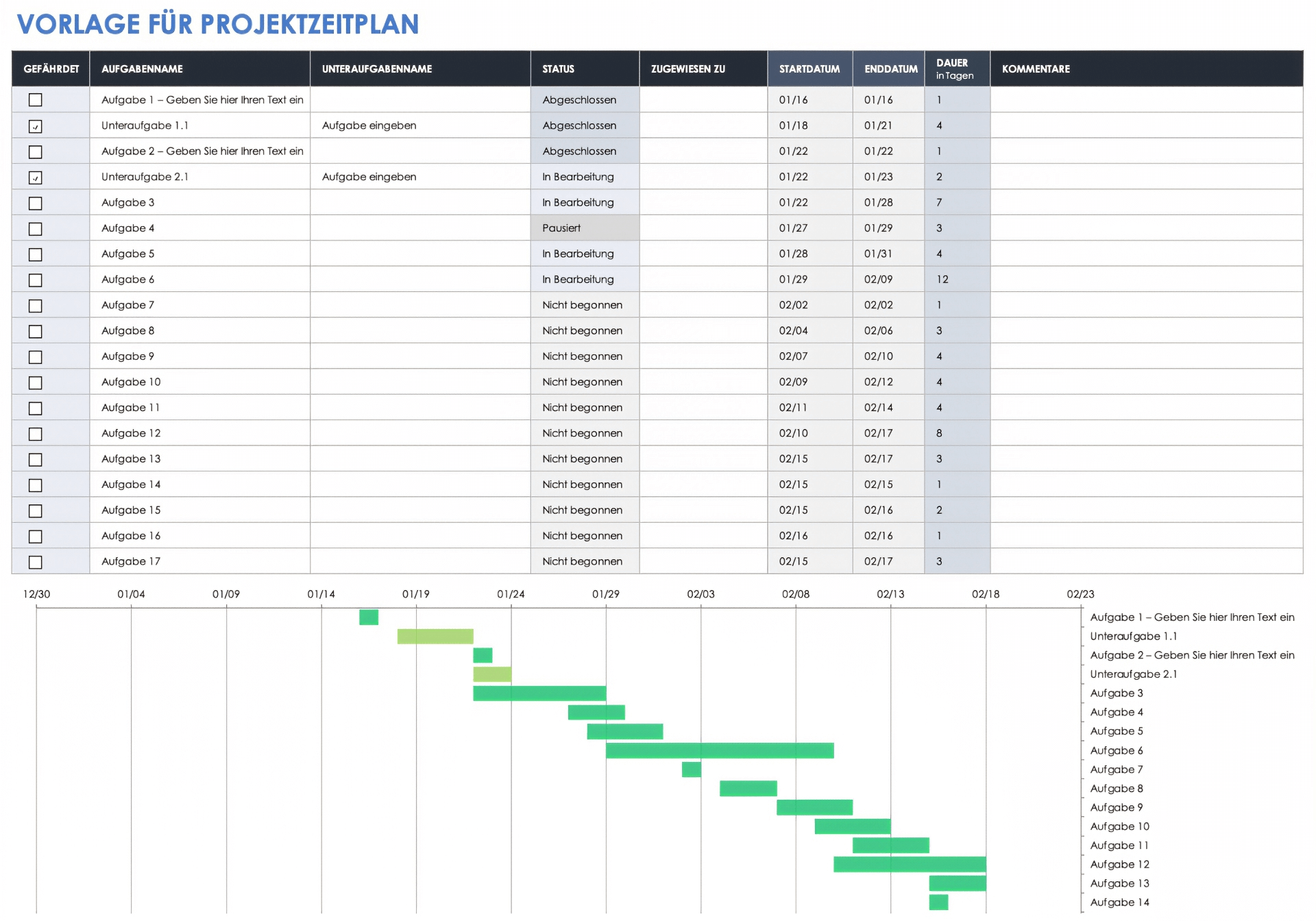Select the Gantt bar for Aufgabe 1
This screenshot has height=921, width=1316.
pyautogui.click(x=369, y=617)
